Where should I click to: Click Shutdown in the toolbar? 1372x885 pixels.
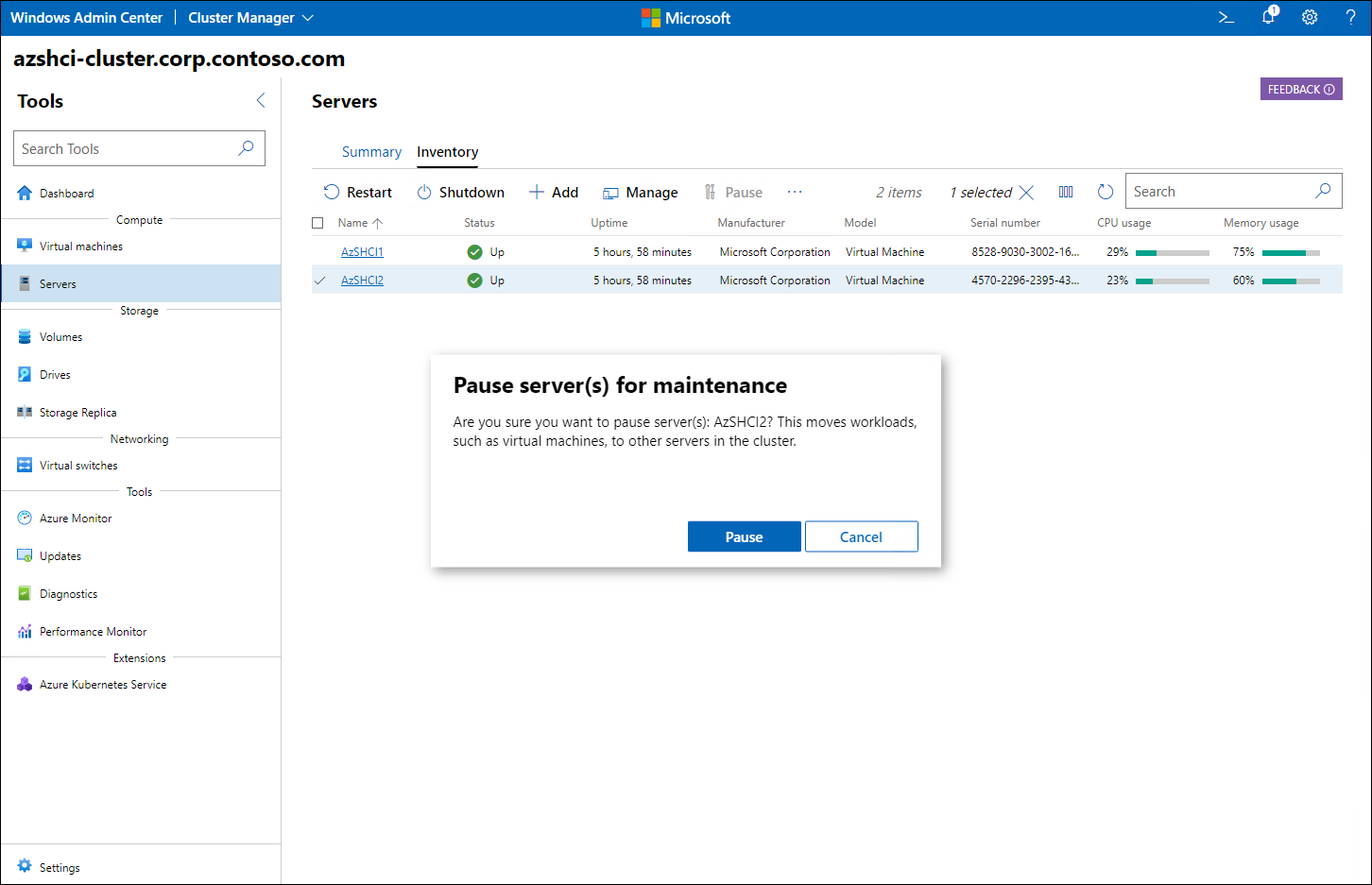click(460, 192)
